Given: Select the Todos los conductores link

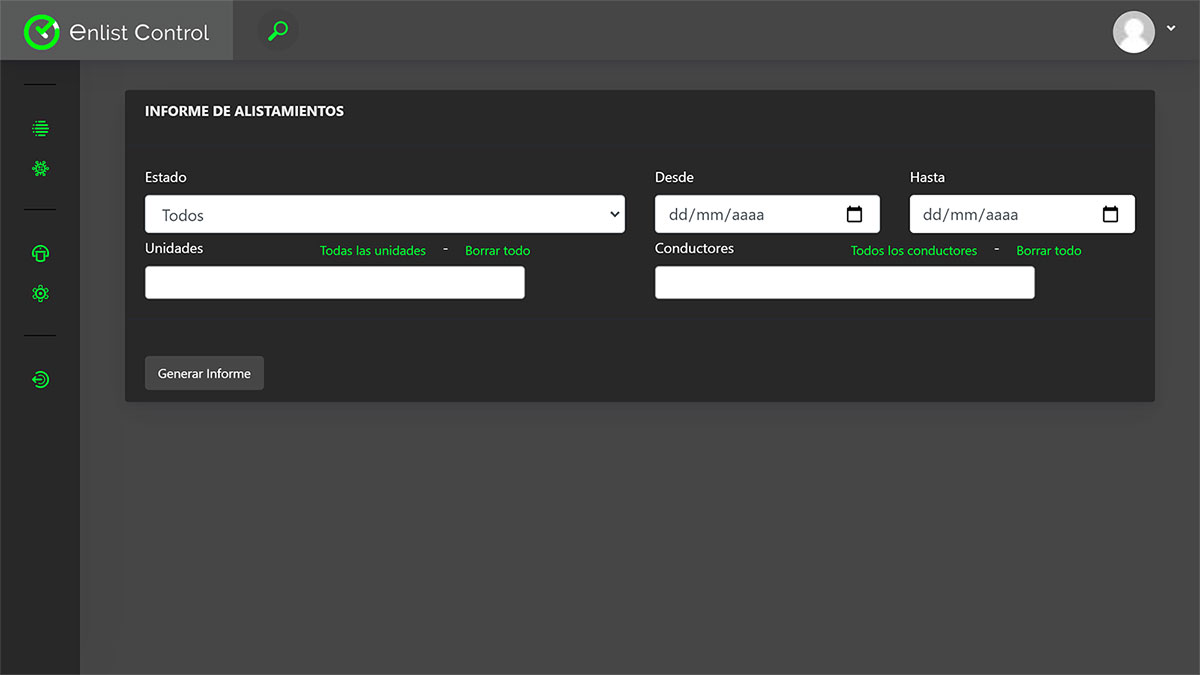Looking at the screenshot, I should coord(913,251).
